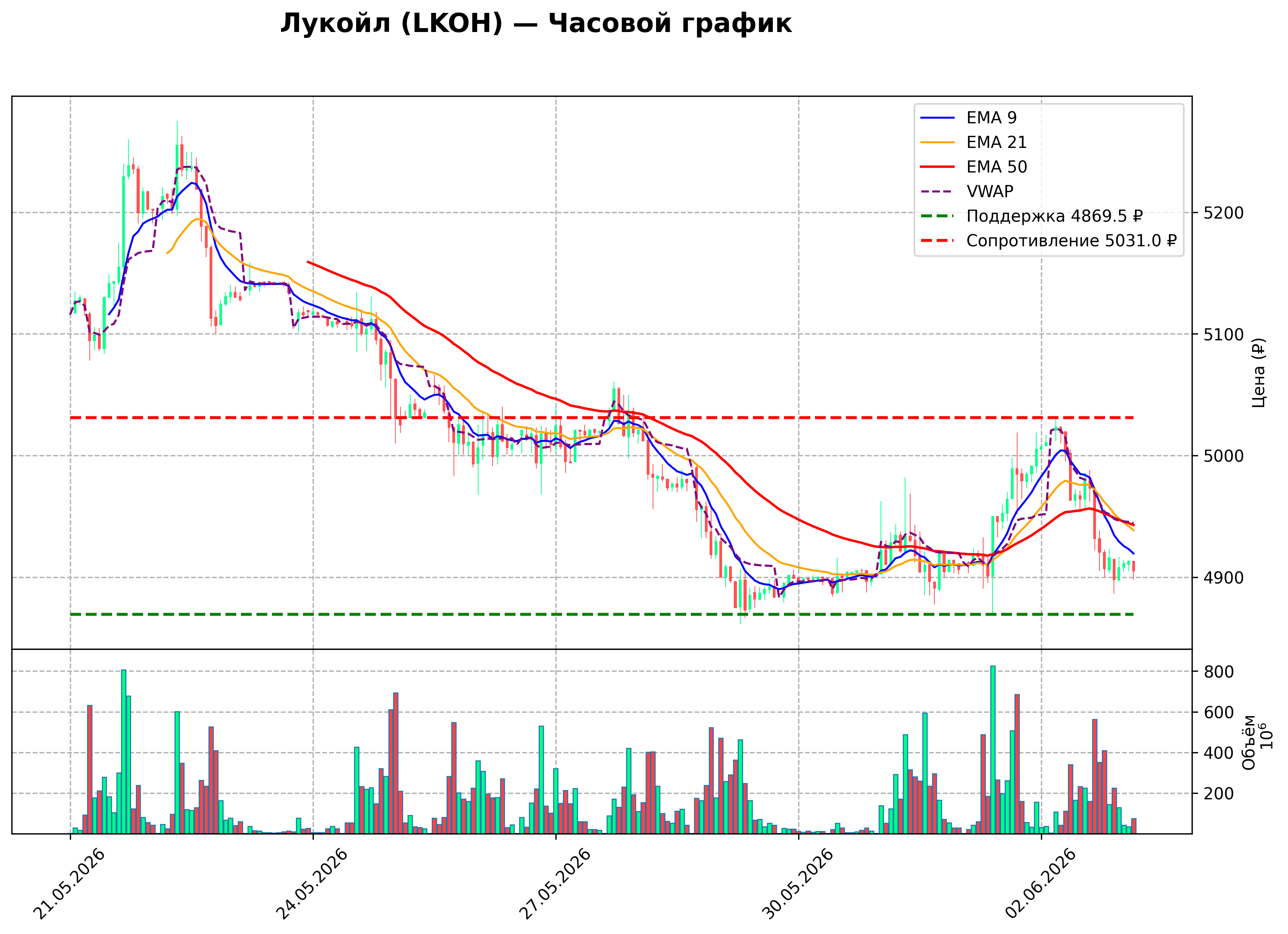Click the "Цена (₽)" axis title
The width and height of the screenshot is (1288, 934).
(x=1258, y=372)
